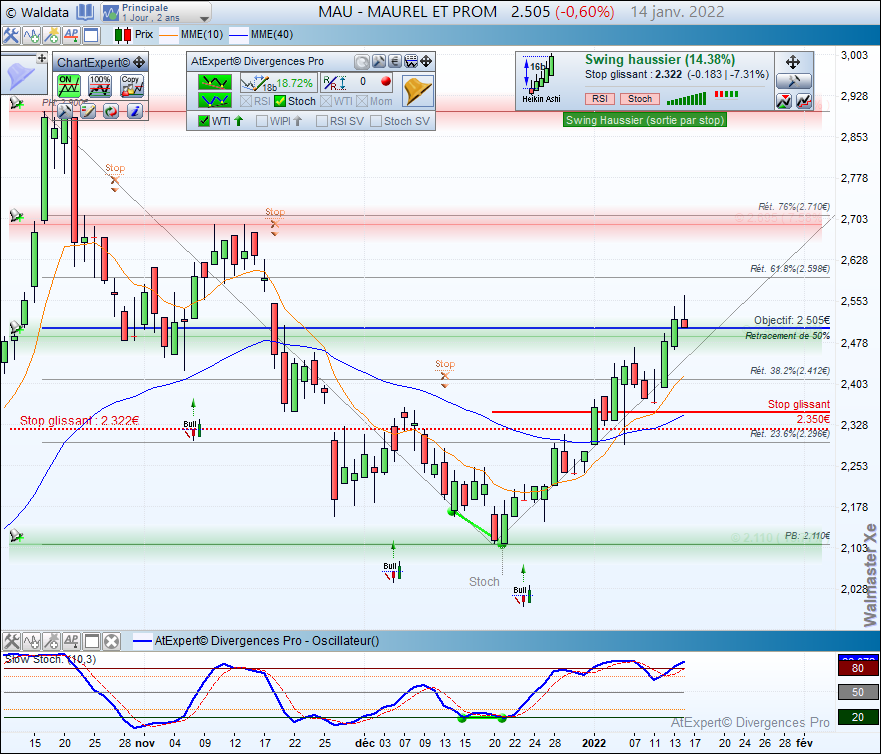Screen dimensions: 881x754
Task: Click the Prix candlestick legend icon
Action: click(122, 35)
